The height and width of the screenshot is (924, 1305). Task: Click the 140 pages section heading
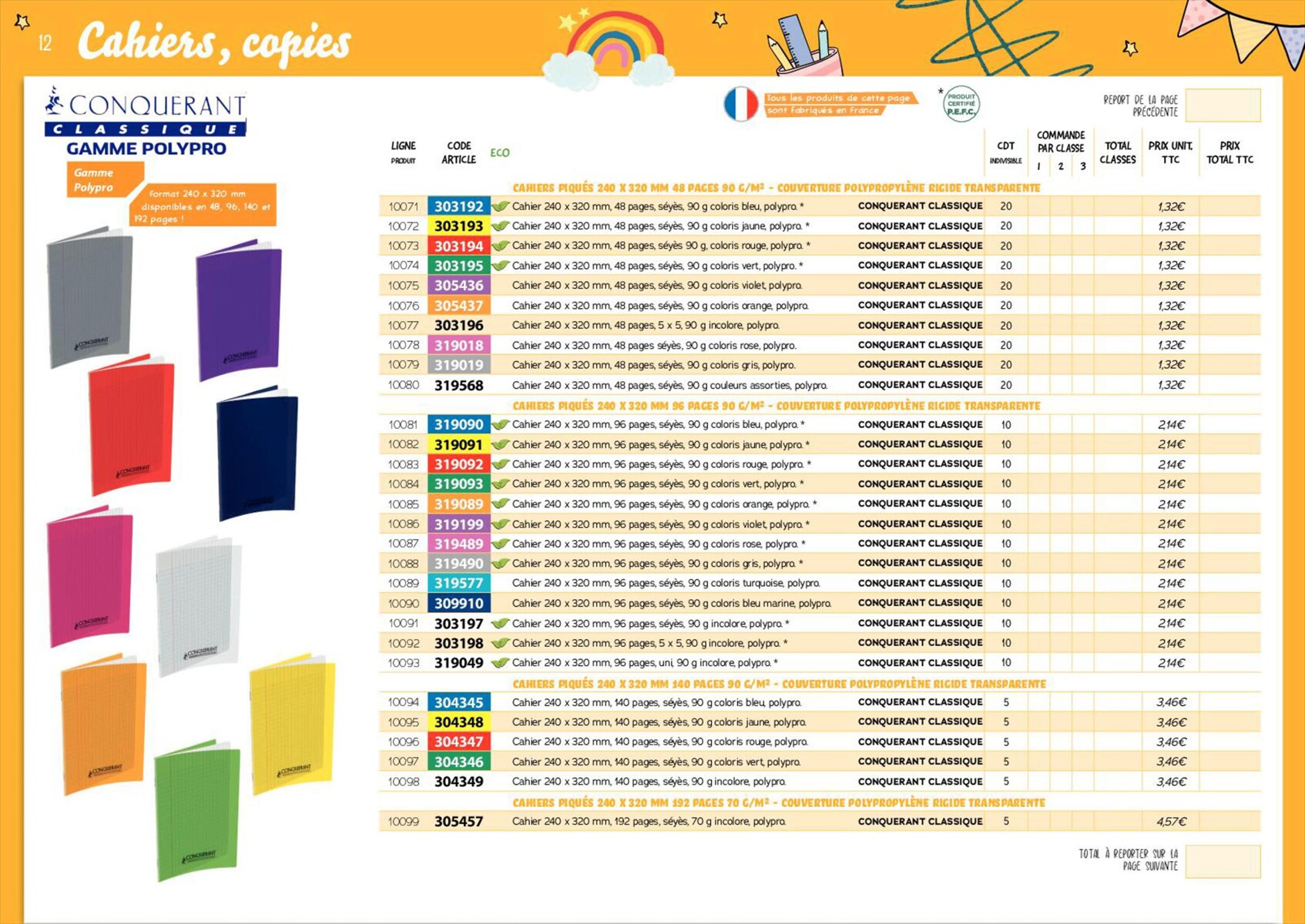tap(780, 684)
